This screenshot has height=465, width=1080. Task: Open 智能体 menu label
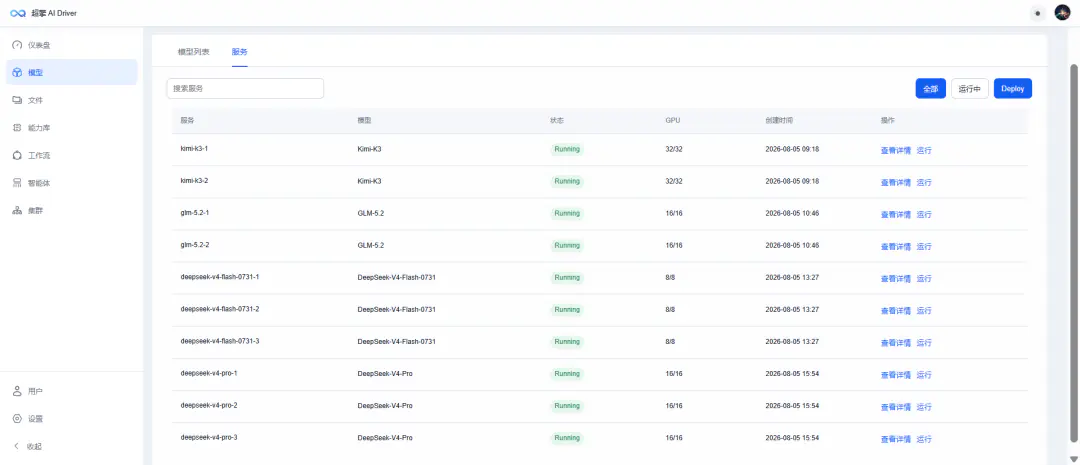39,183
